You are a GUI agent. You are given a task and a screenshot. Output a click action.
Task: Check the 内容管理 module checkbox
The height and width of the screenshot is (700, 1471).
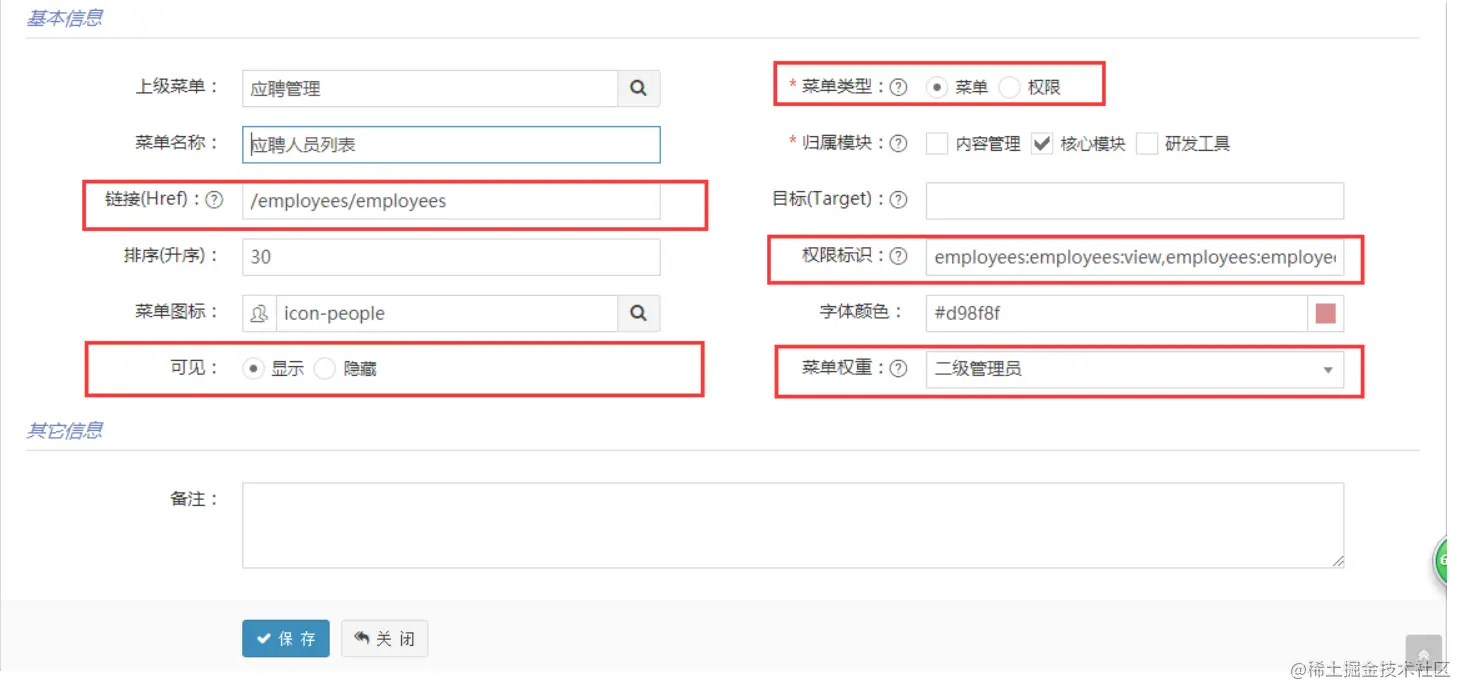click(937, 144)
